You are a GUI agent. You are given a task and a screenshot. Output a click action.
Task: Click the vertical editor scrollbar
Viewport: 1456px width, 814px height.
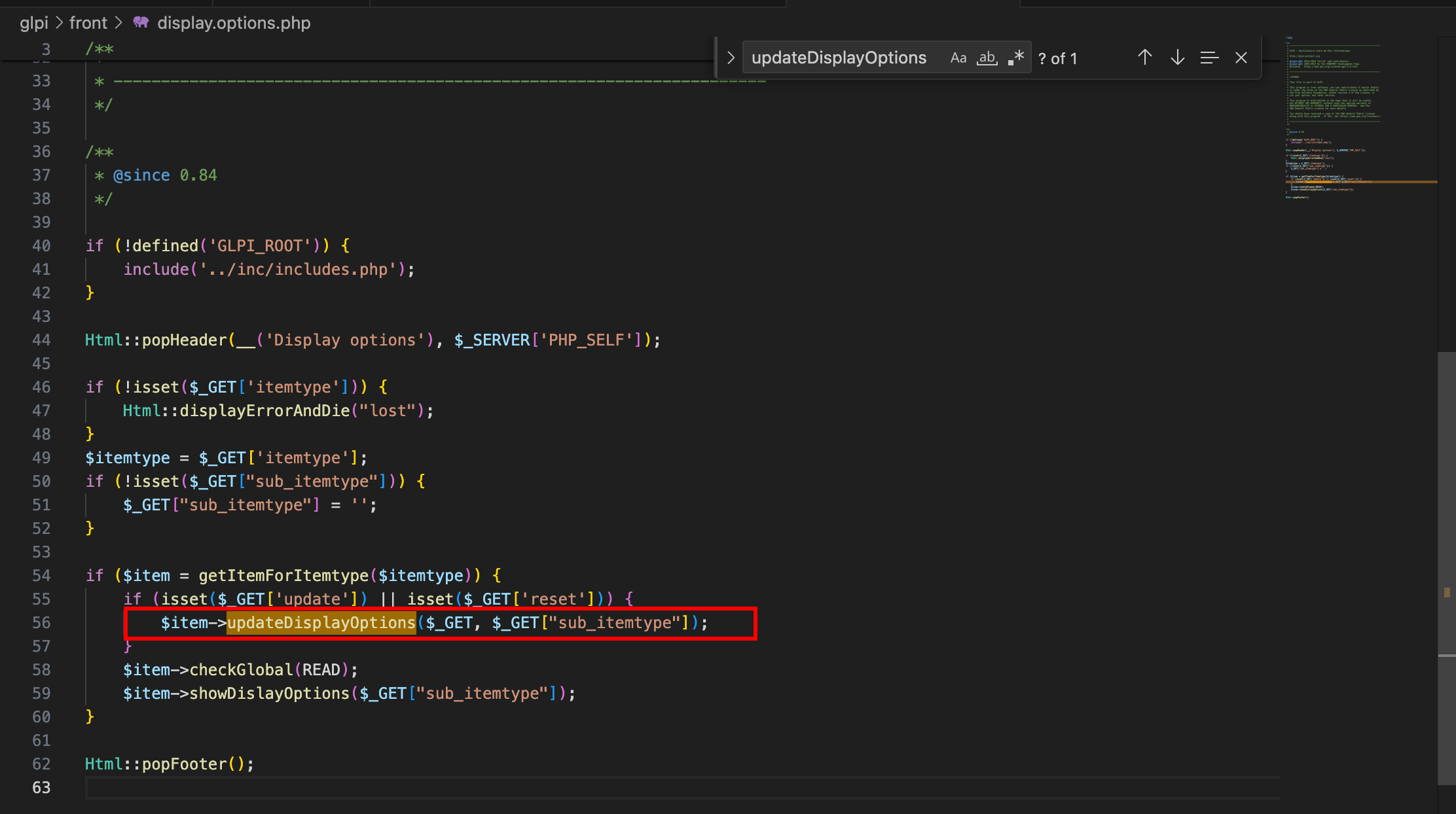coord(1446,568)
